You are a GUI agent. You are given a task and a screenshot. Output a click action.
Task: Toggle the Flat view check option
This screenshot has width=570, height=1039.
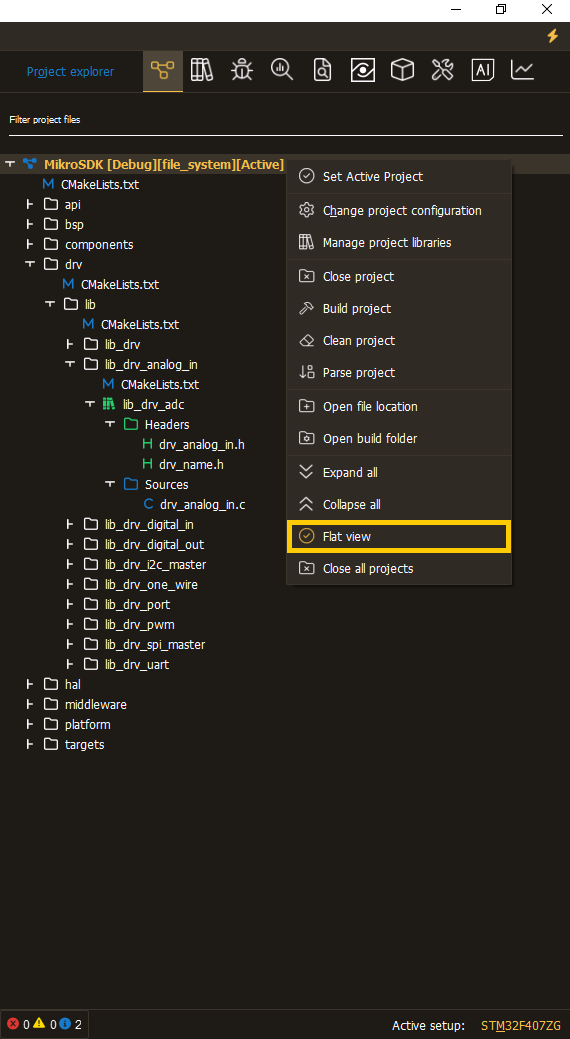click(x=398, y=536)
